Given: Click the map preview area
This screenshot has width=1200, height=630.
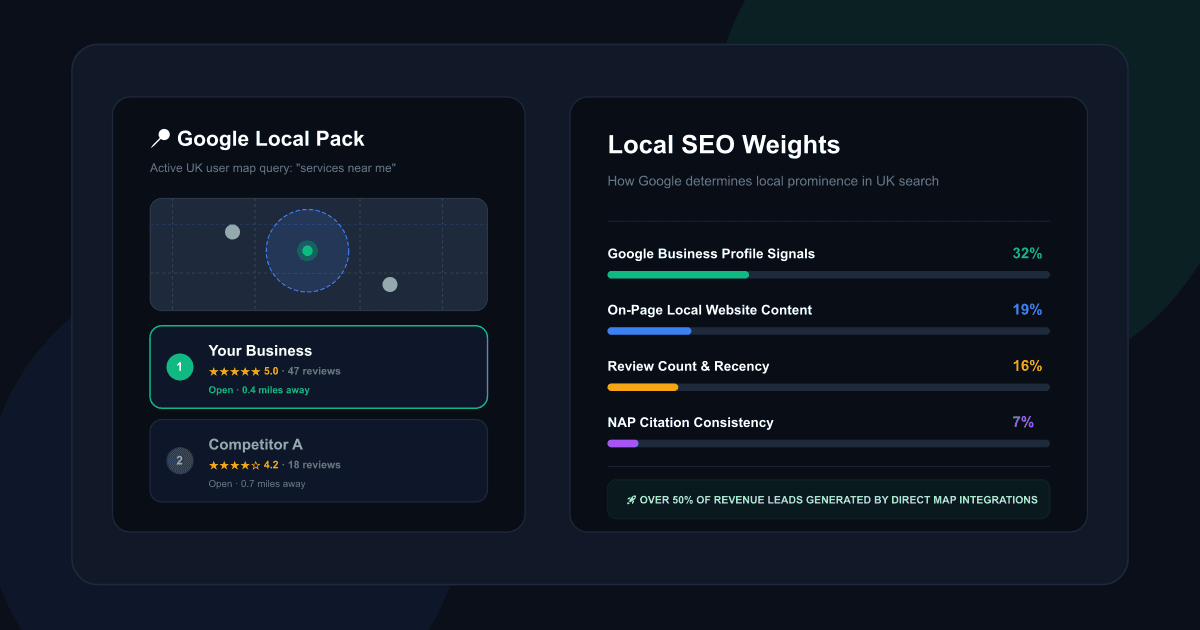Looking at the screenshot, I should (x=319, y=254).
